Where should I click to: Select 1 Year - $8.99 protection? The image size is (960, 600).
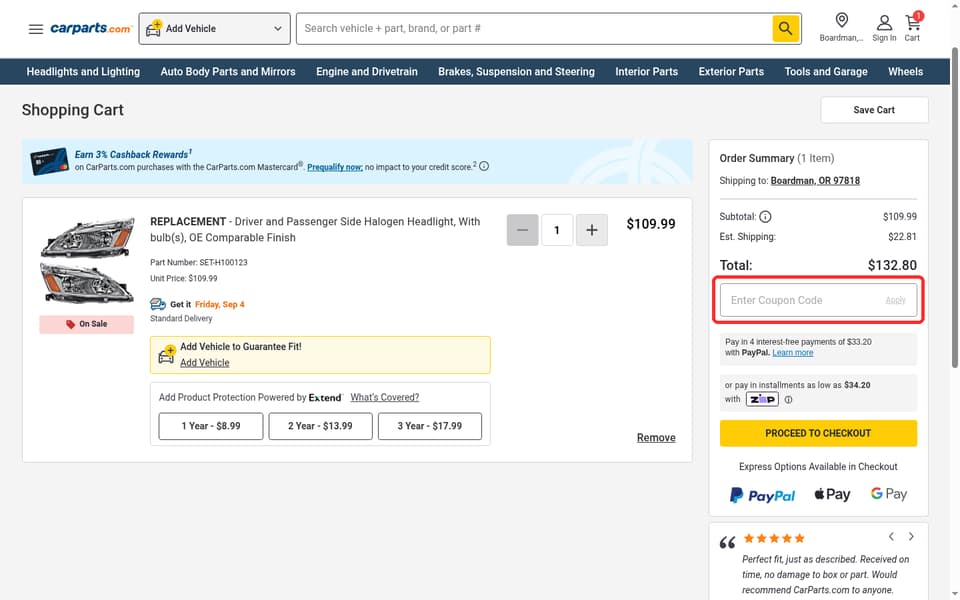tap(211, 426)
